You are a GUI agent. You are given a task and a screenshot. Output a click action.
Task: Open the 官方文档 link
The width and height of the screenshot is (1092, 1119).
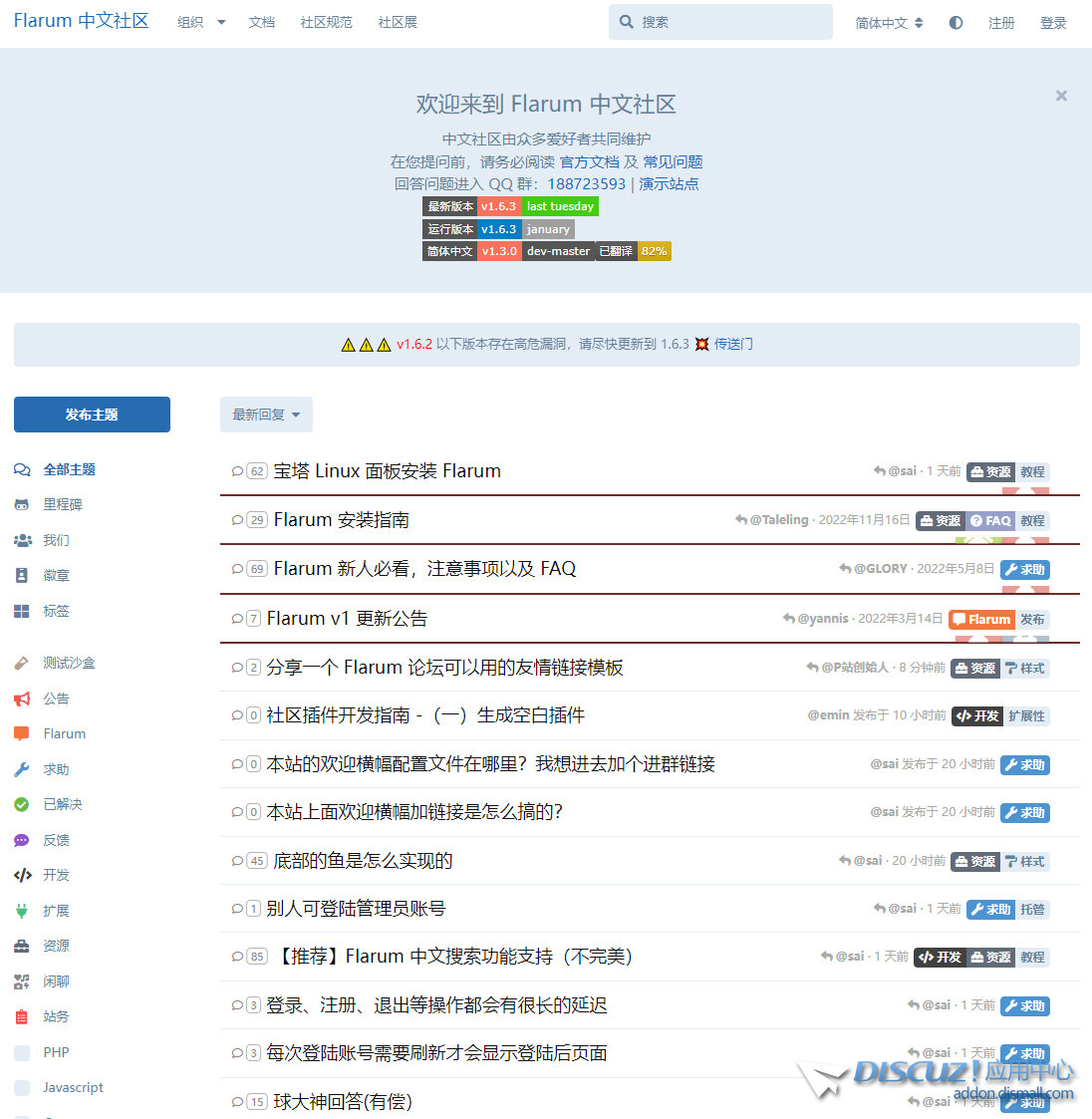[589, 162]
